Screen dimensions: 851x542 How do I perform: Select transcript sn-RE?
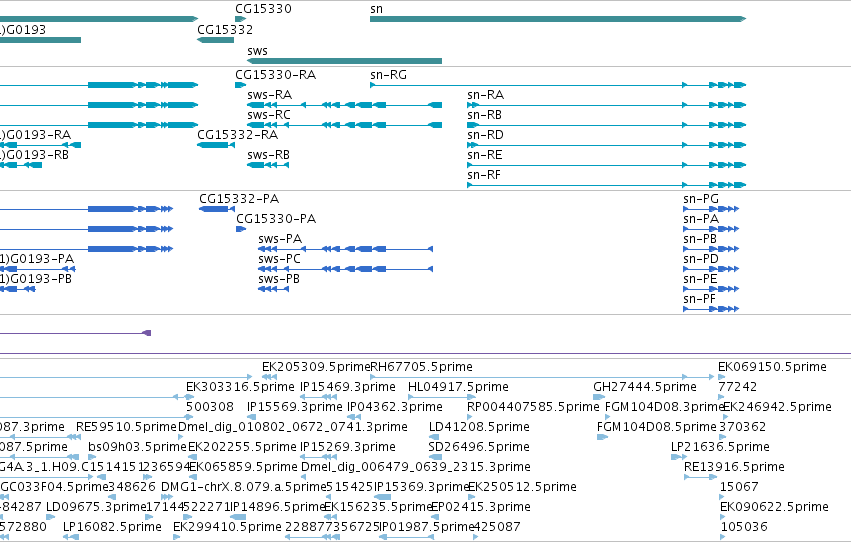(607, 165)
